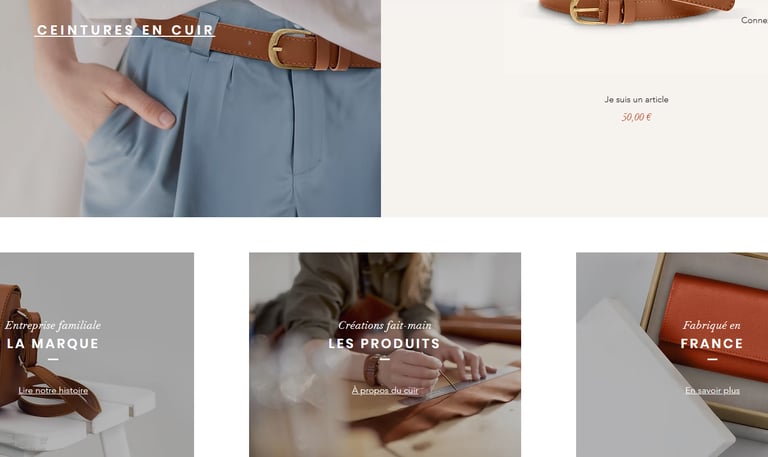Viewport: 768px width, 457px height.
Task: Open the À propos du cuir link
Action: coord(385,390)
